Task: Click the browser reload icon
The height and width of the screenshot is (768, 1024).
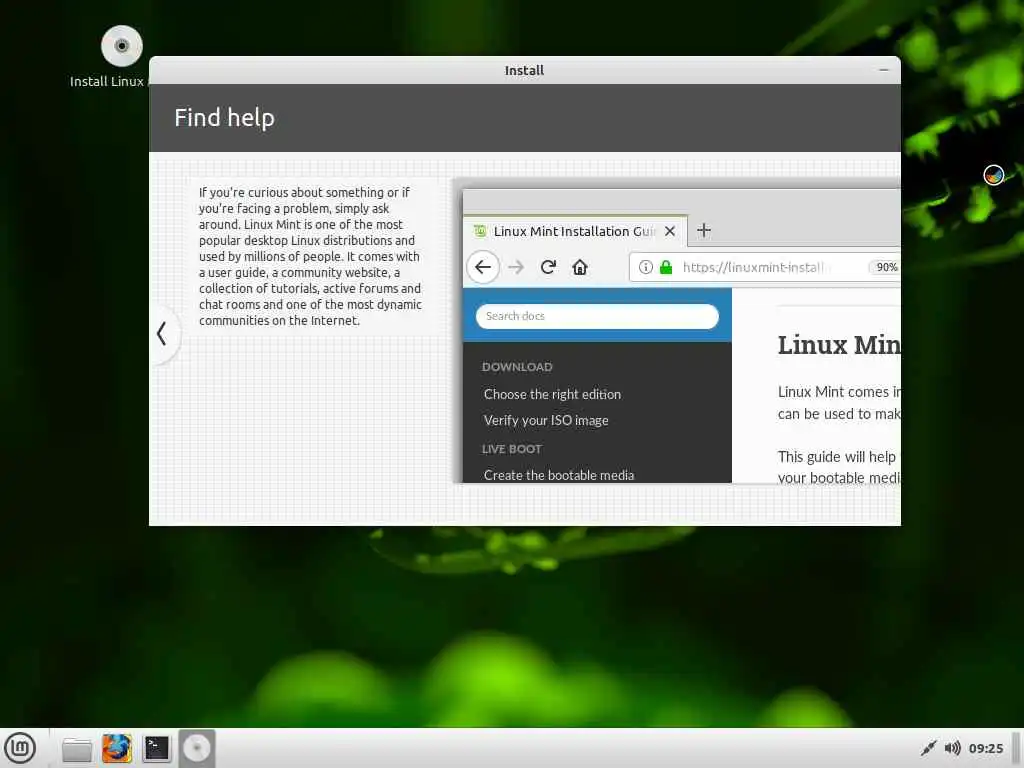Action: (x=548, y=267)
